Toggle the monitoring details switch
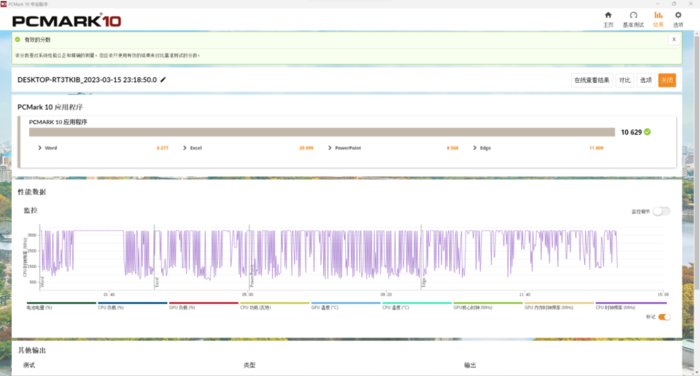The width and height of the screenshot is (700, 376). (x=661, y=211)
